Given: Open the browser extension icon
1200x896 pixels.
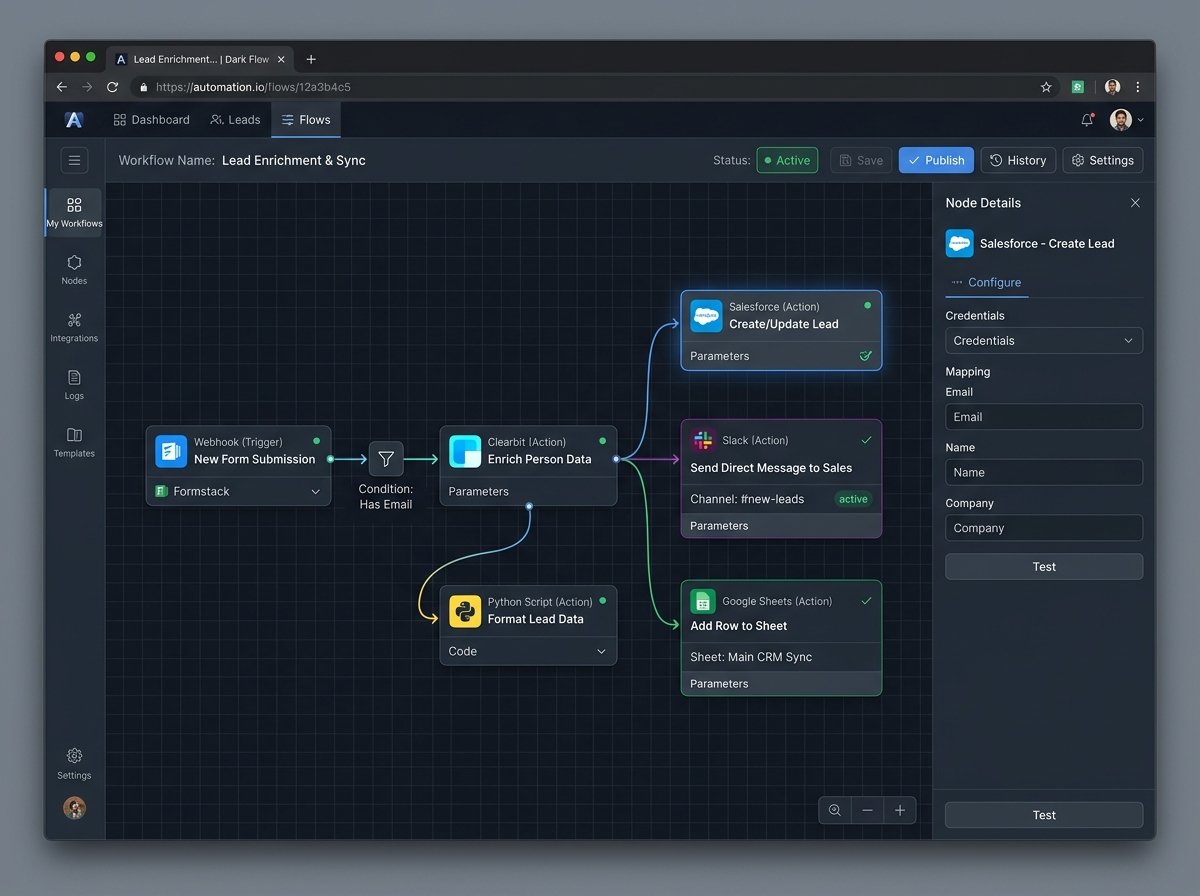Looking at the screenshot, I should tap(1078, 87).
